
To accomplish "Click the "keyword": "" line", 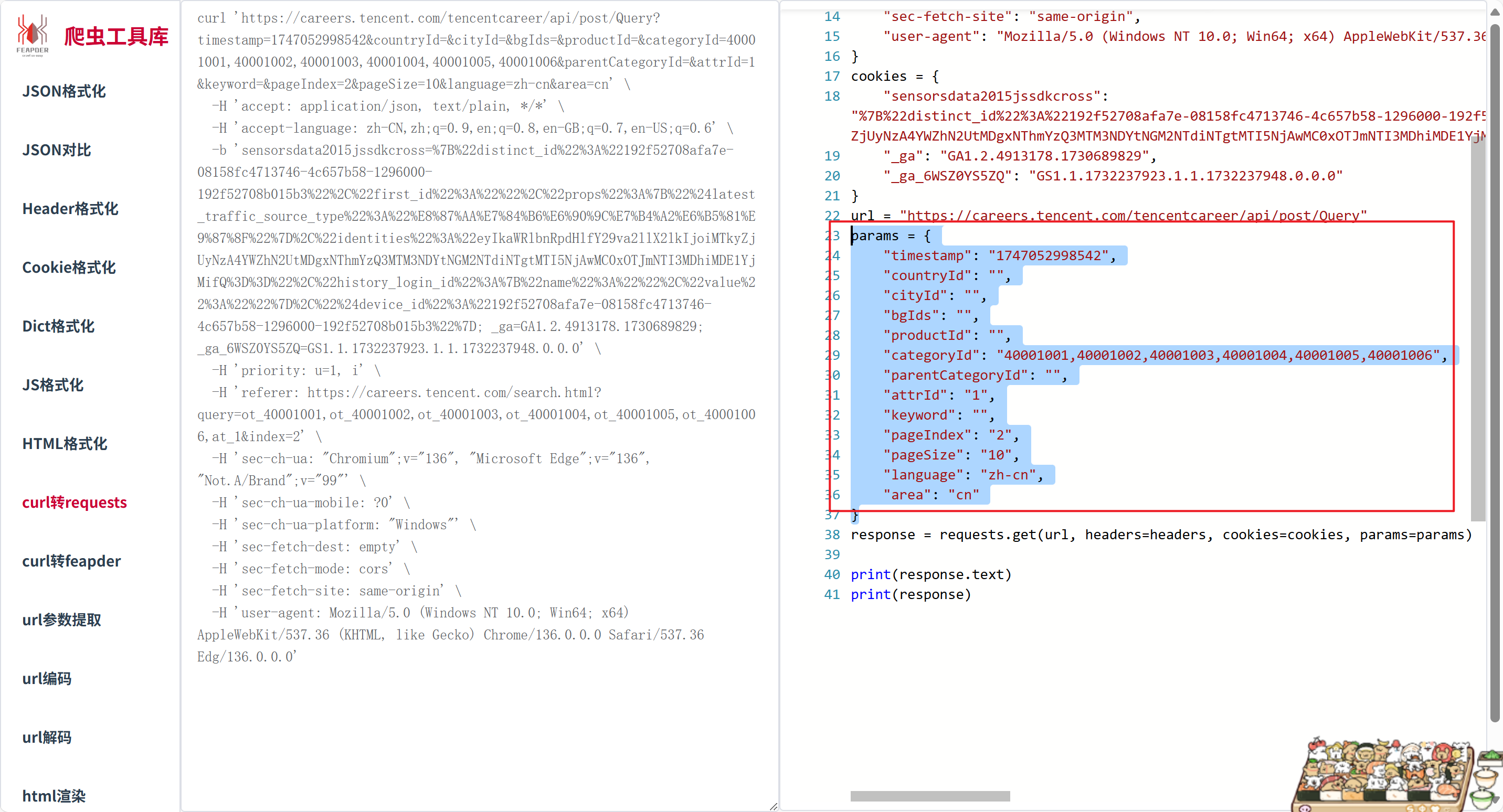I will click(938, 415).
